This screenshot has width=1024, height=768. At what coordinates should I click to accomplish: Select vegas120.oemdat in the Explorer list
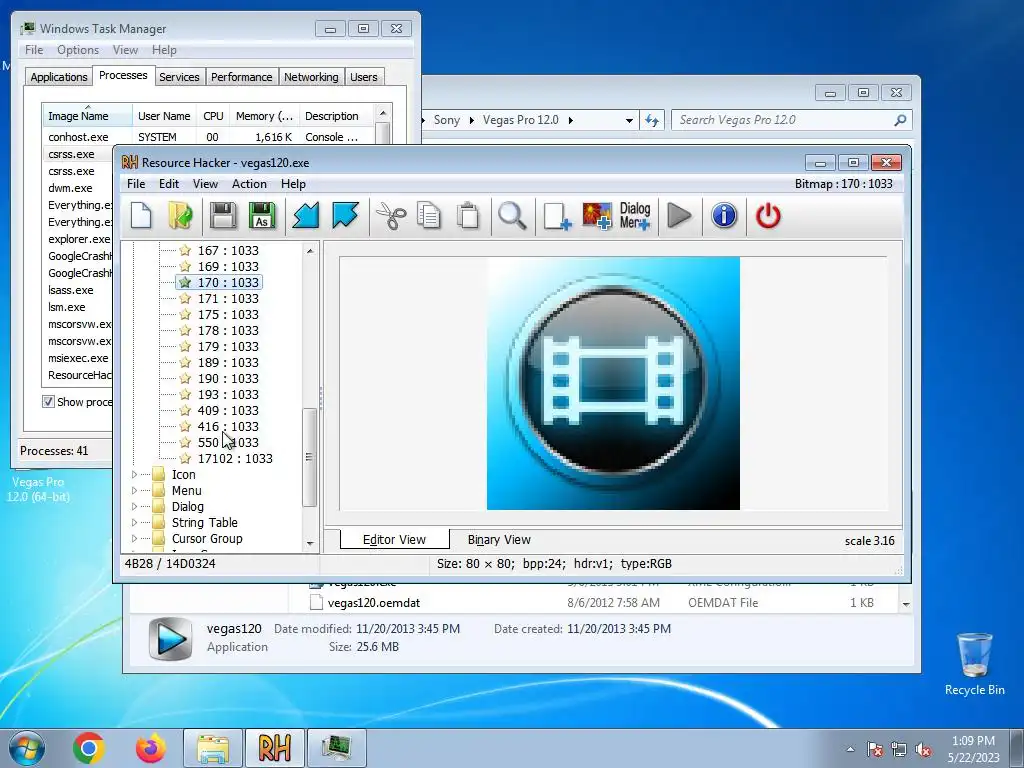tap(374, 603)
